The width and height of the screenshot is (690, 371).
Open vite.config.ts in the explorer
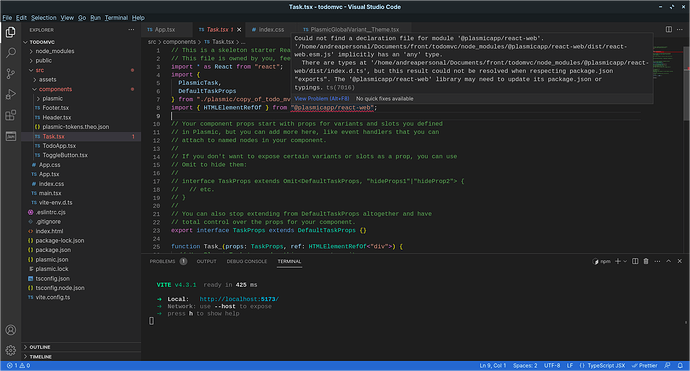pyautogui.click(x=81, y=298)
